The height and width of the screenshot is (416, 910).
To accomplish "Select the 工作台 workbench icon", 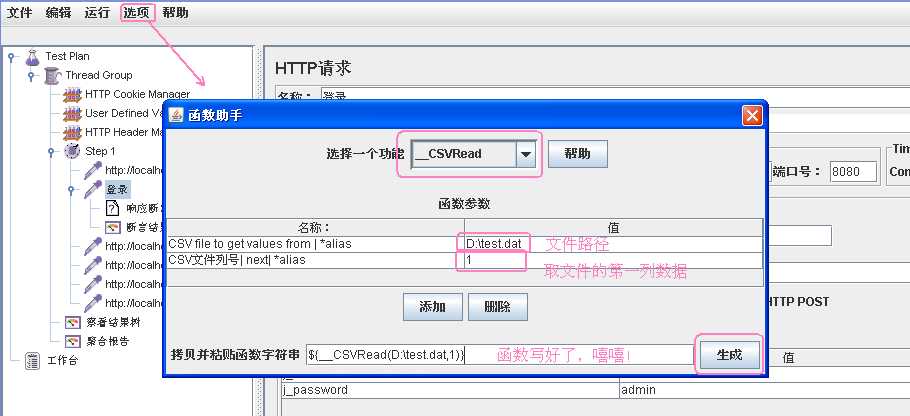I will tap(33, 361).
